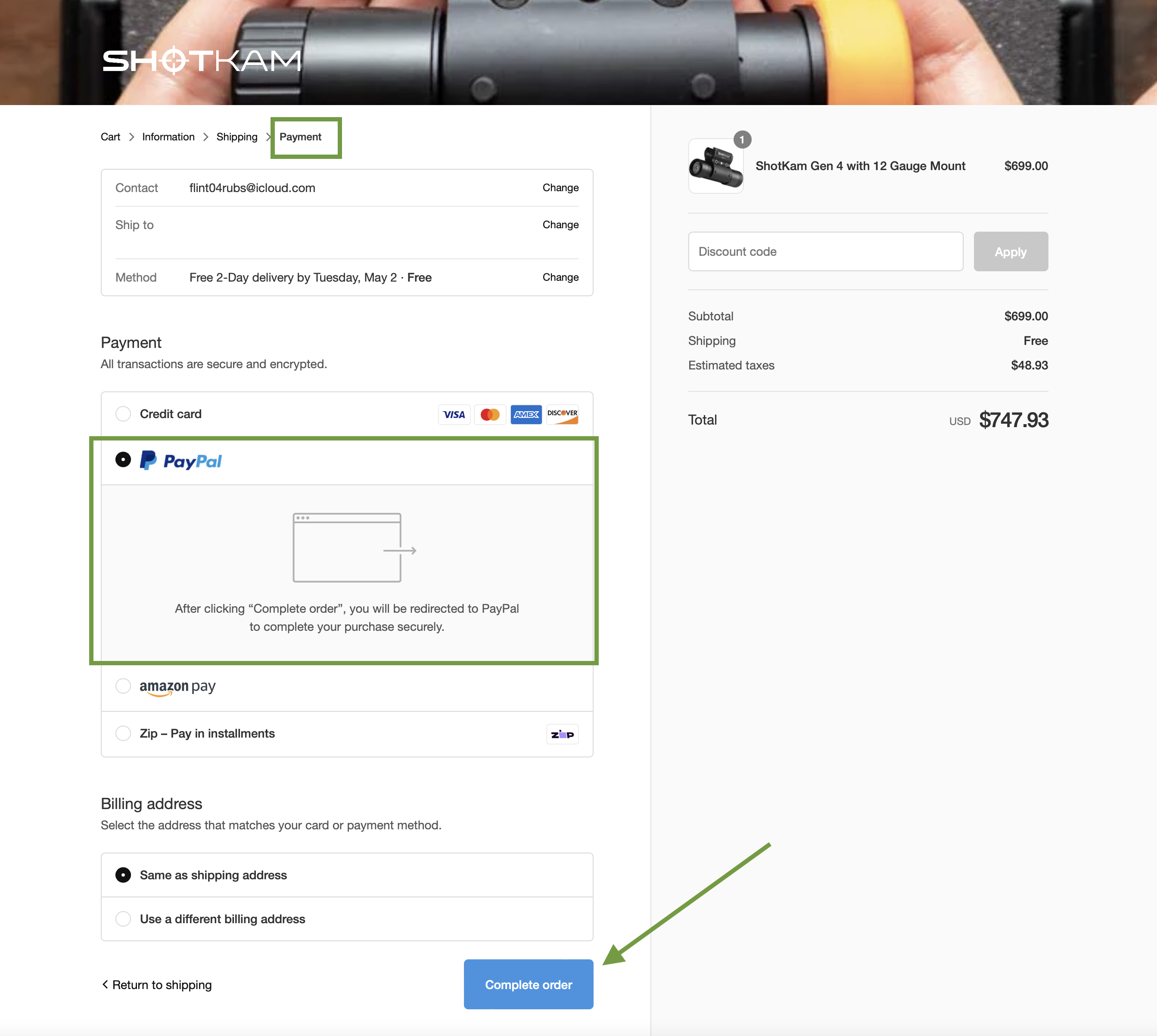Image resolution: width=1157 pixels, height=1036 pixels.
Task: Choose the Amazon Pay radio button
Action: tap(123, 686)
